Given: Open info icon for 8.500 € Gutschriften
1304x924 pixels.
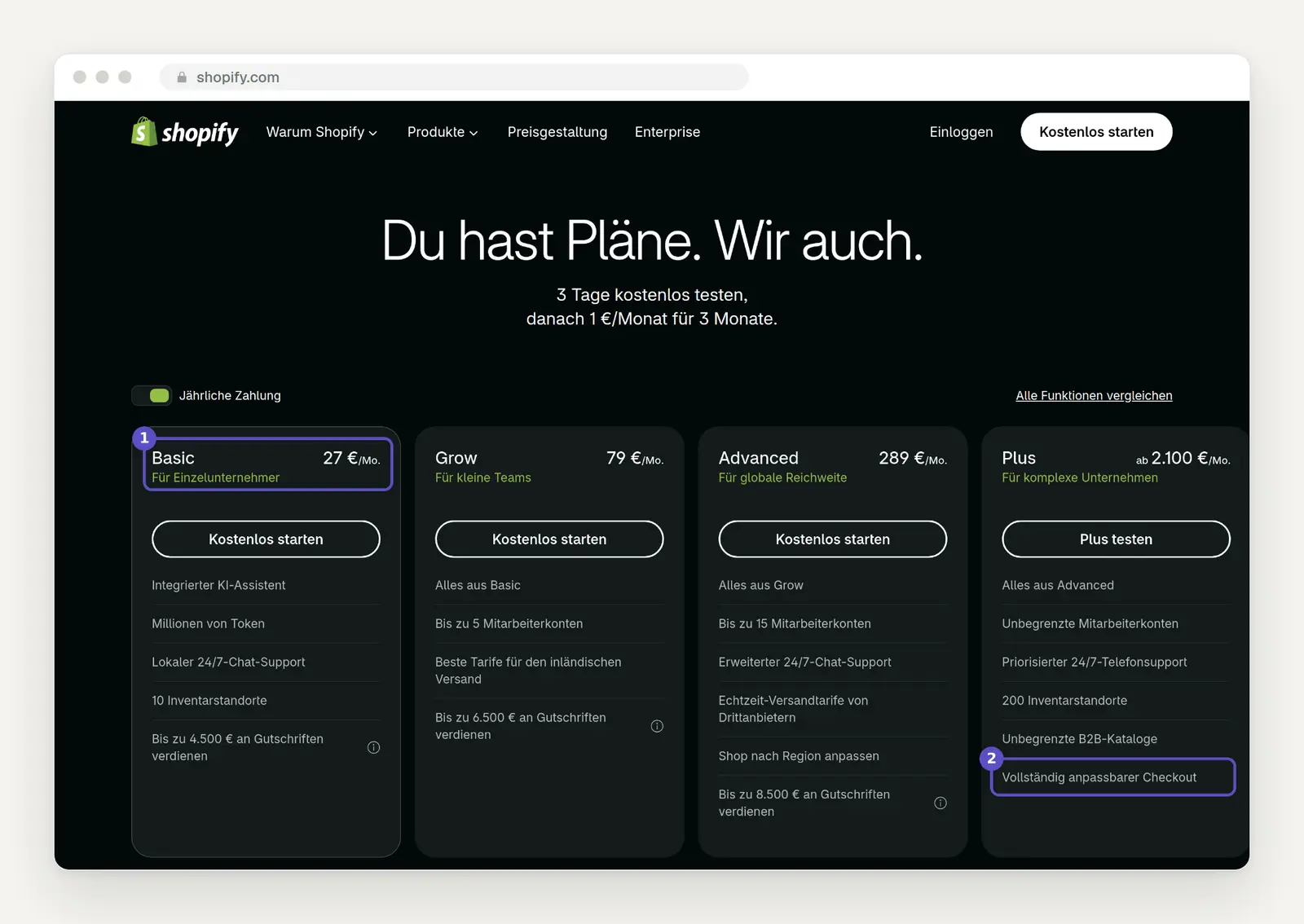Looking at the screenshot, I should (x=941, y=803).
